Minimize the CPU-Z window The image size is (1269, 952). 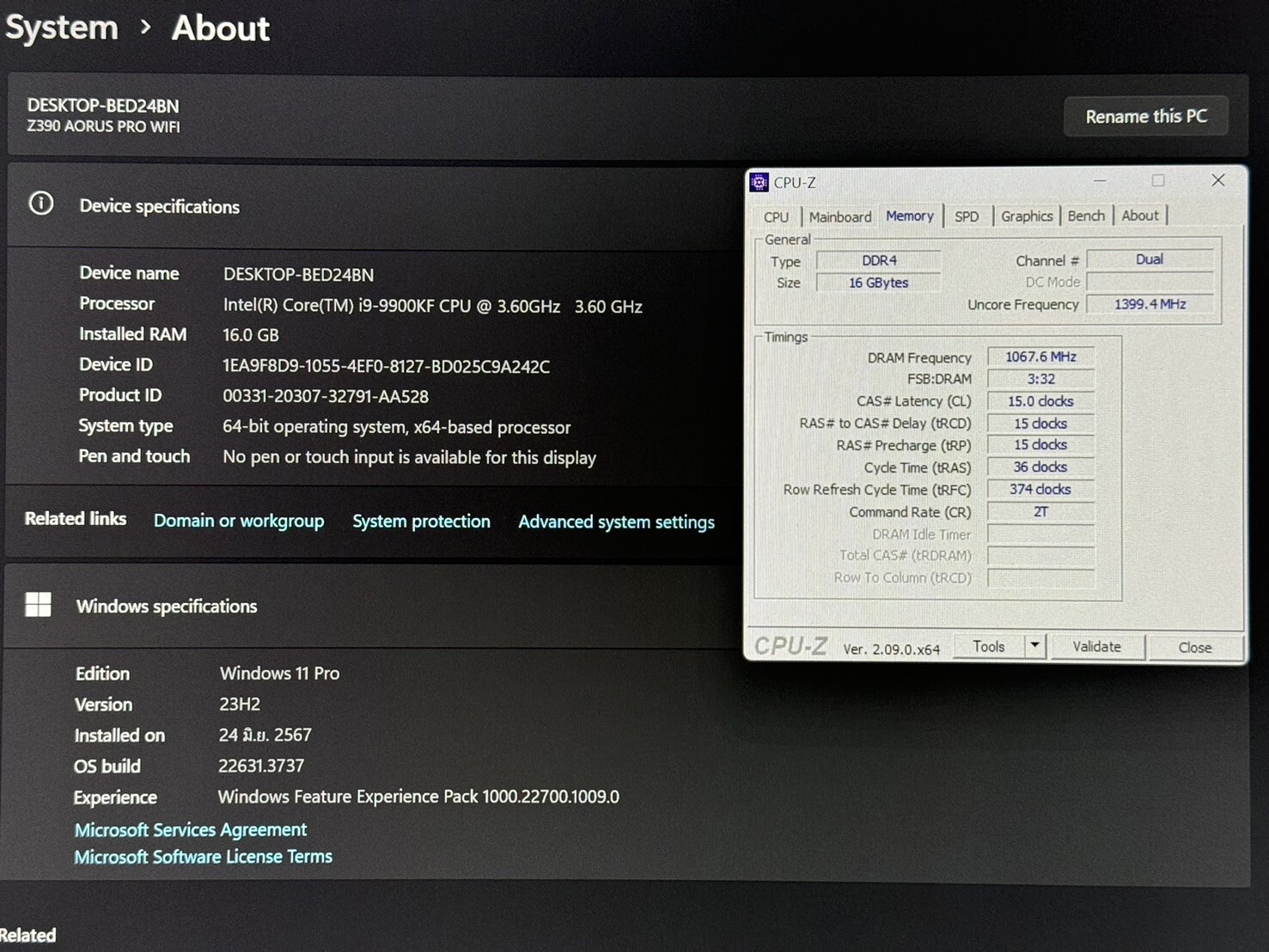(1099, 181)
